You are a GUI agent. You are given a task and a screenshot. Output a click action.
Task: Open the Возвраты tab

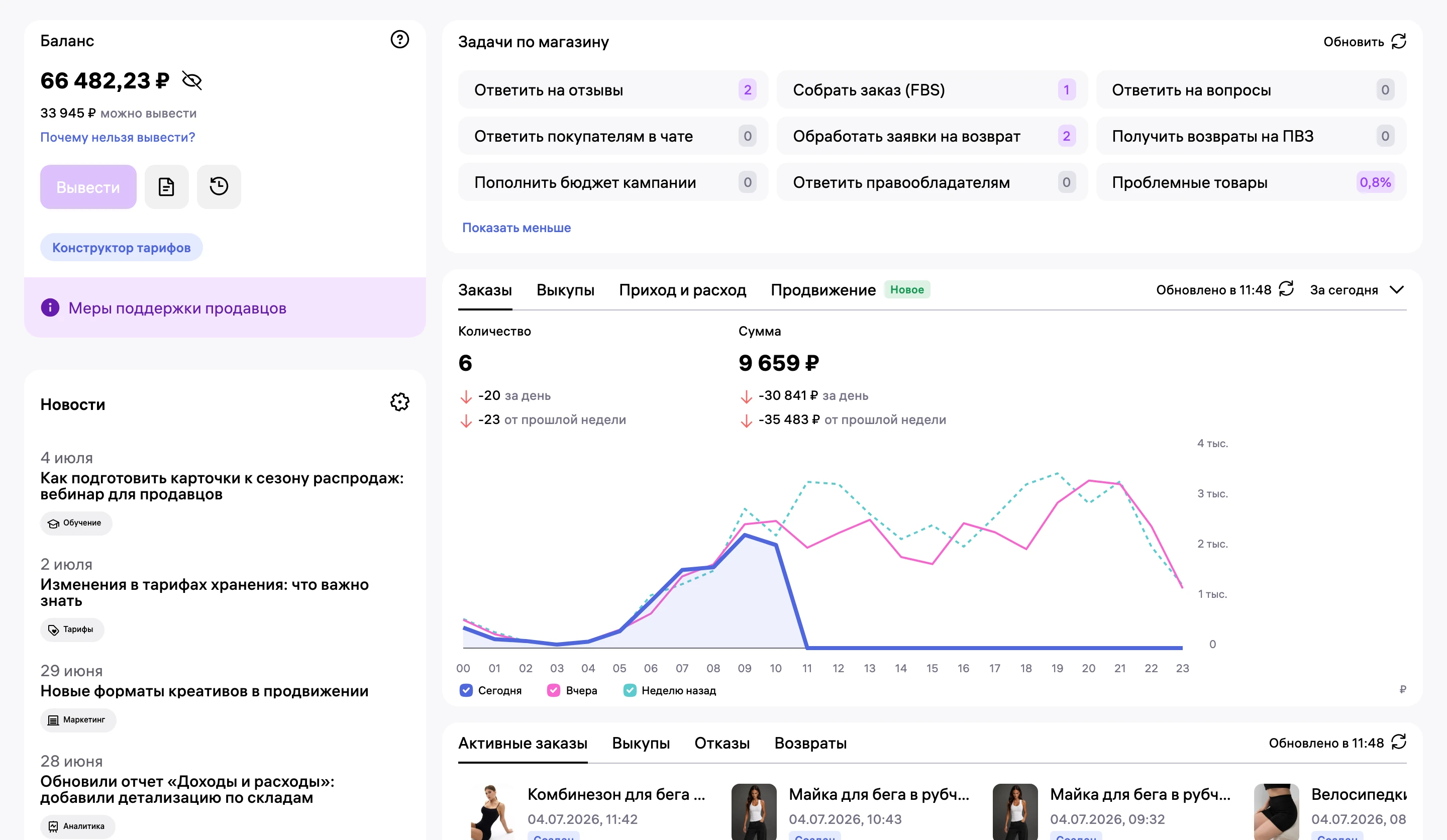coord(810,743)
